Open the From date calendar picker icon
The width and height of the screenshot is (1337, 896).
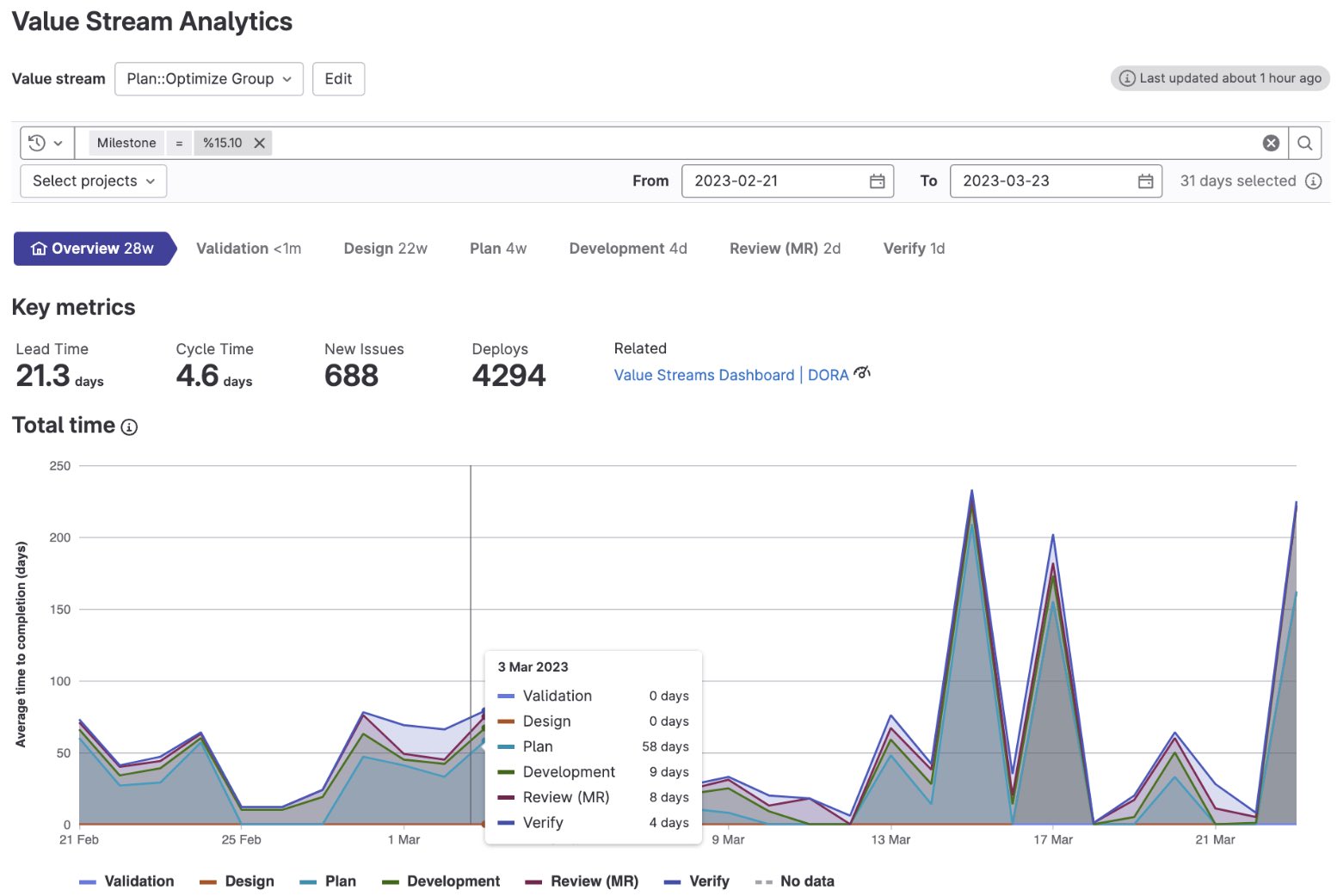[877, 181]
